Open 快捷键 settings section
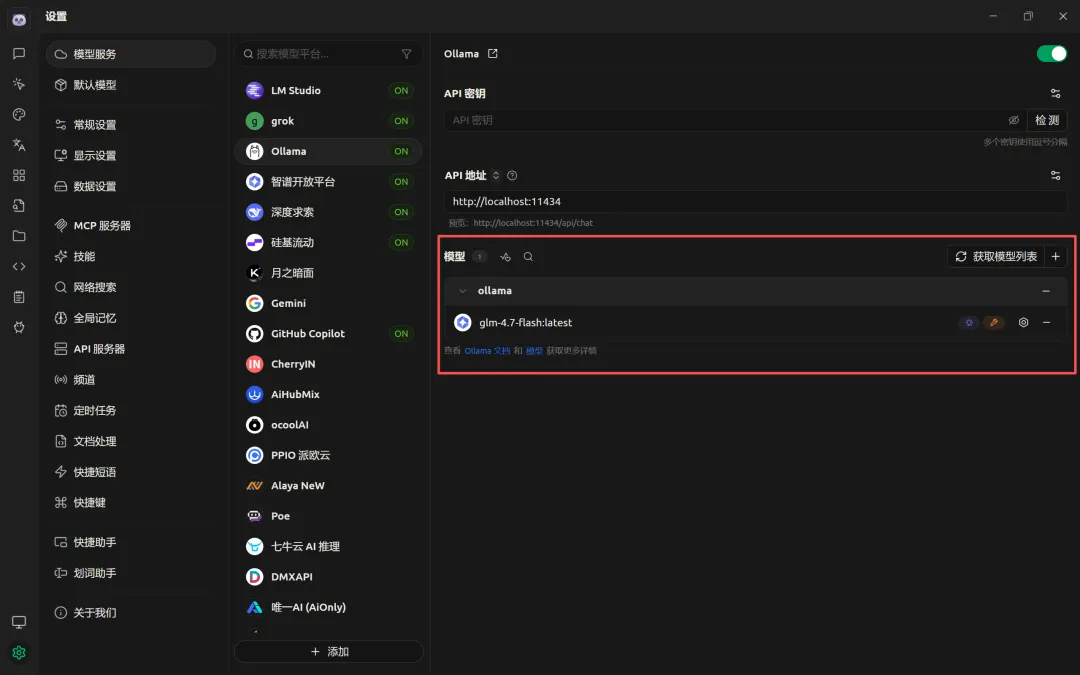Viewport: 1080px width, 675px height. [131, 503]
